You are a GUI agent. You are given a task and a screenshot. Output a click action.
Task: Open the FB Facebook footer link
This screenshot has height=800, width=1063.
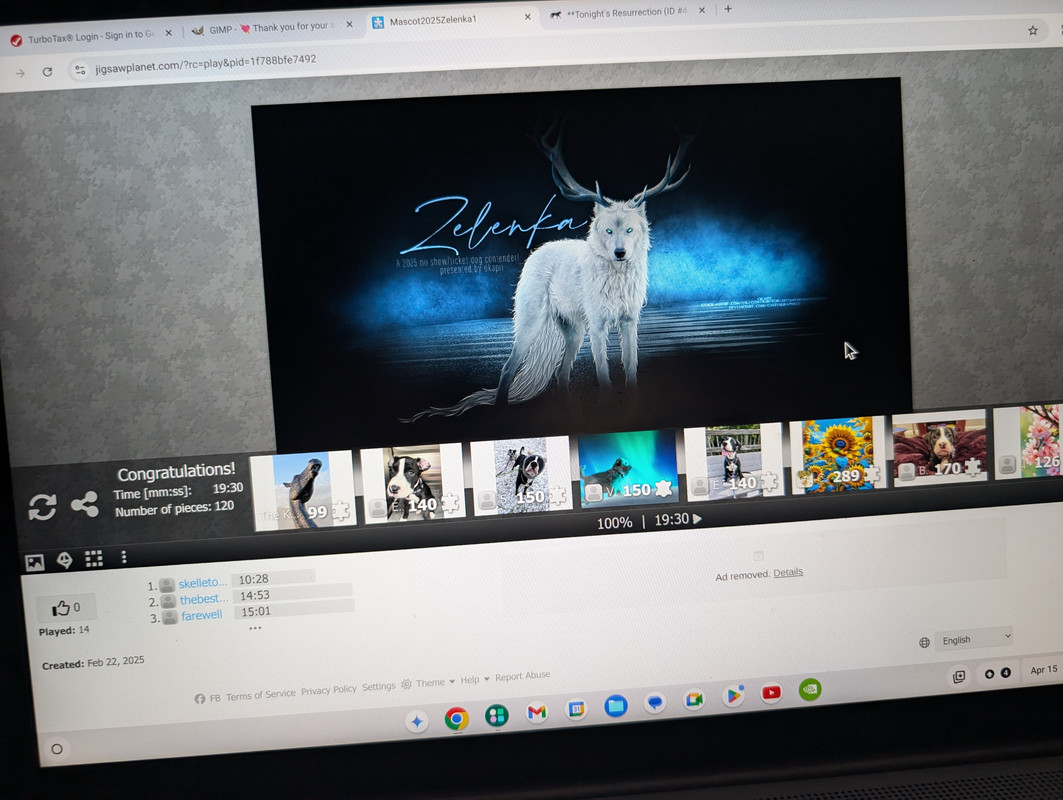coord(207,698)
